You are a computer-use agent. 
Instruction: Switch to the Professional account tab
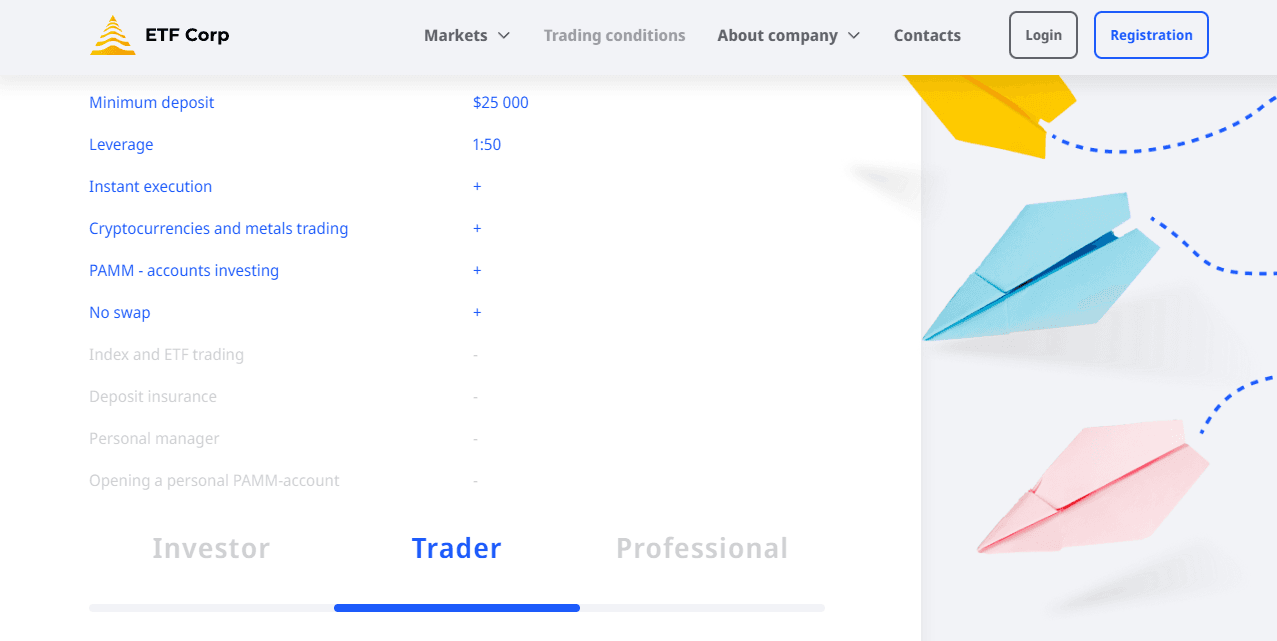702,548
